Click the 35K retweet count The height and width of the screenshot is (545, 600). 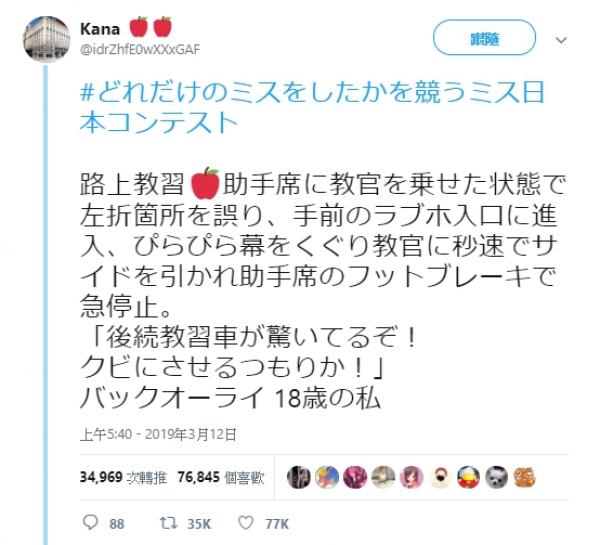[x=199, y=524]
